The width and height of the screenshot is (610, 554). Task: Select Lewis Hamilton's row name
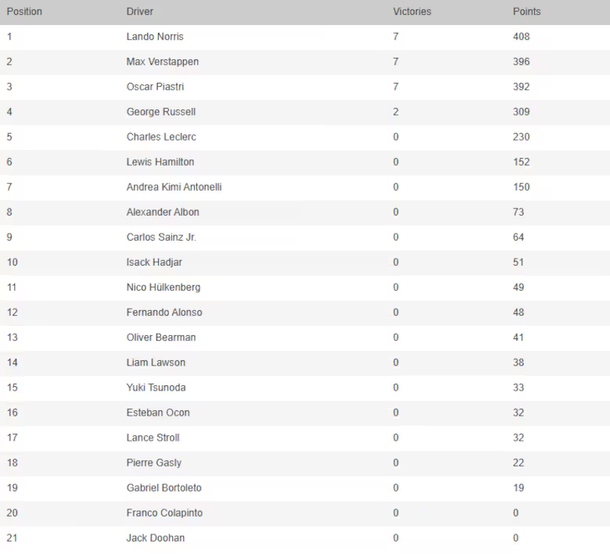pyautogui.click(x=160, y=162)
